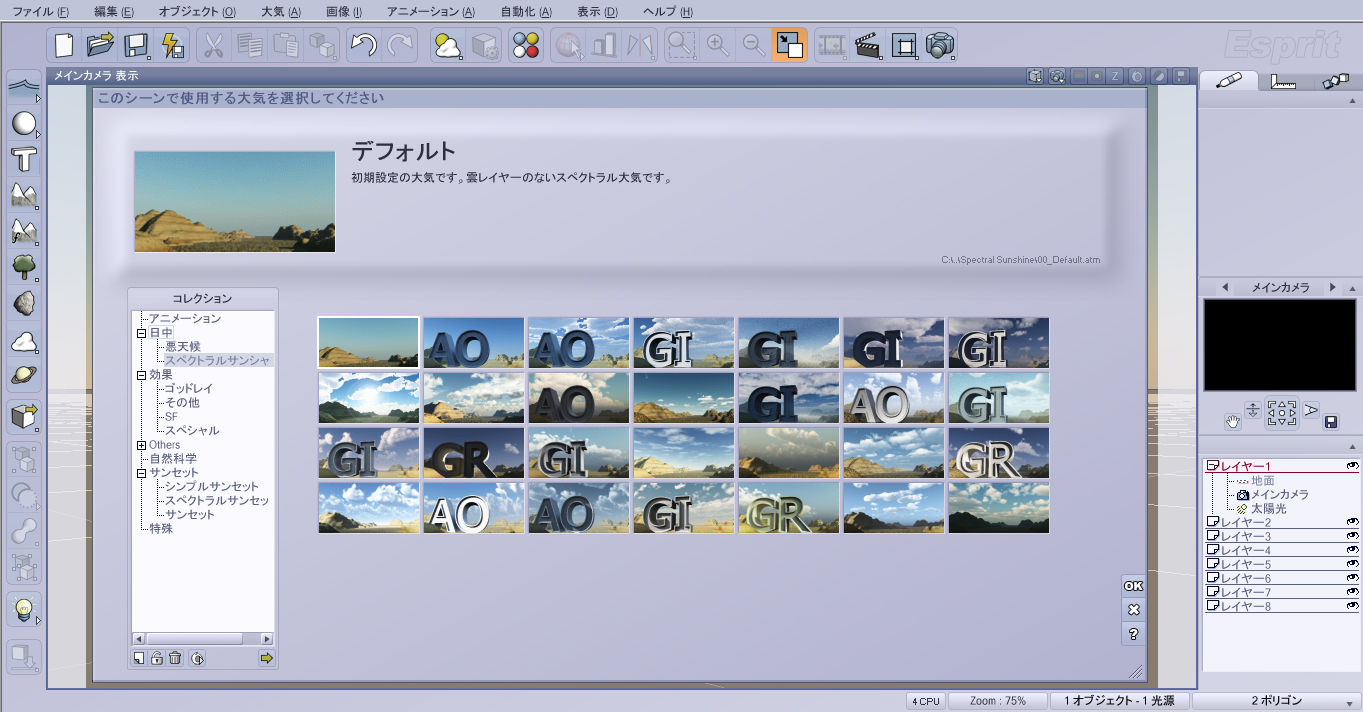This screenshot has width=1363, height=712.
Task: Collapse the サンセット tree node
Action: pyautogui.click(x=141, y=473)
